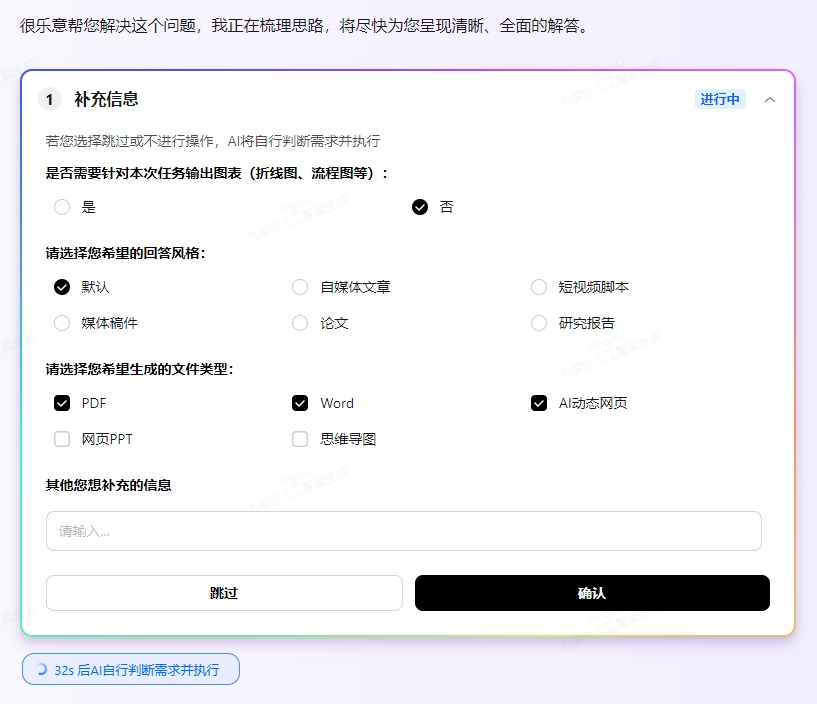Uncheck the AI动态网页 file type checkbox

[x=539, y=403]
